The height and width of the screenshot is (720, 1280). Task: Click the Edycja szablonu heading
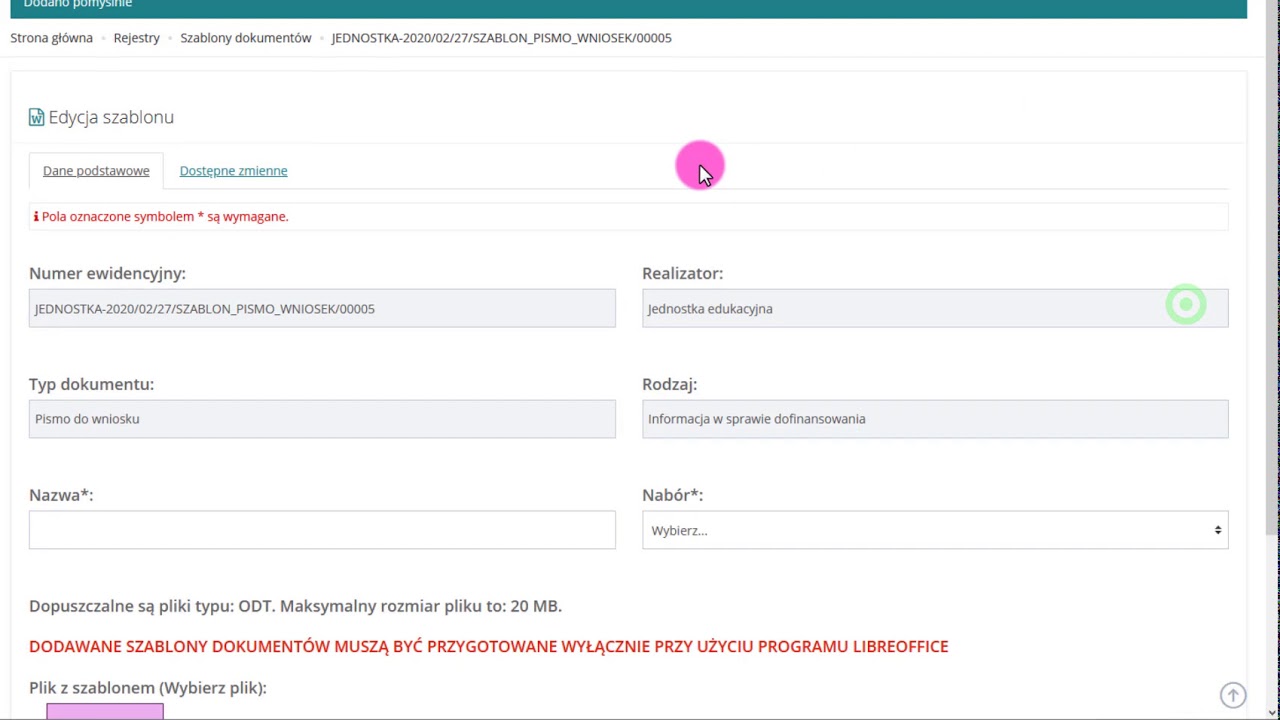(111, 117)
